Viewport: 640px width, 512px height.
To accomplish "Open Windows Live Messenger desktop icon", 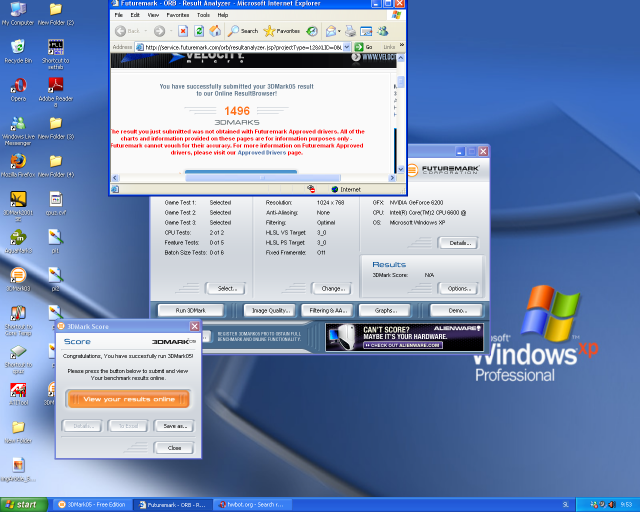I will click(x=18, y=131).
